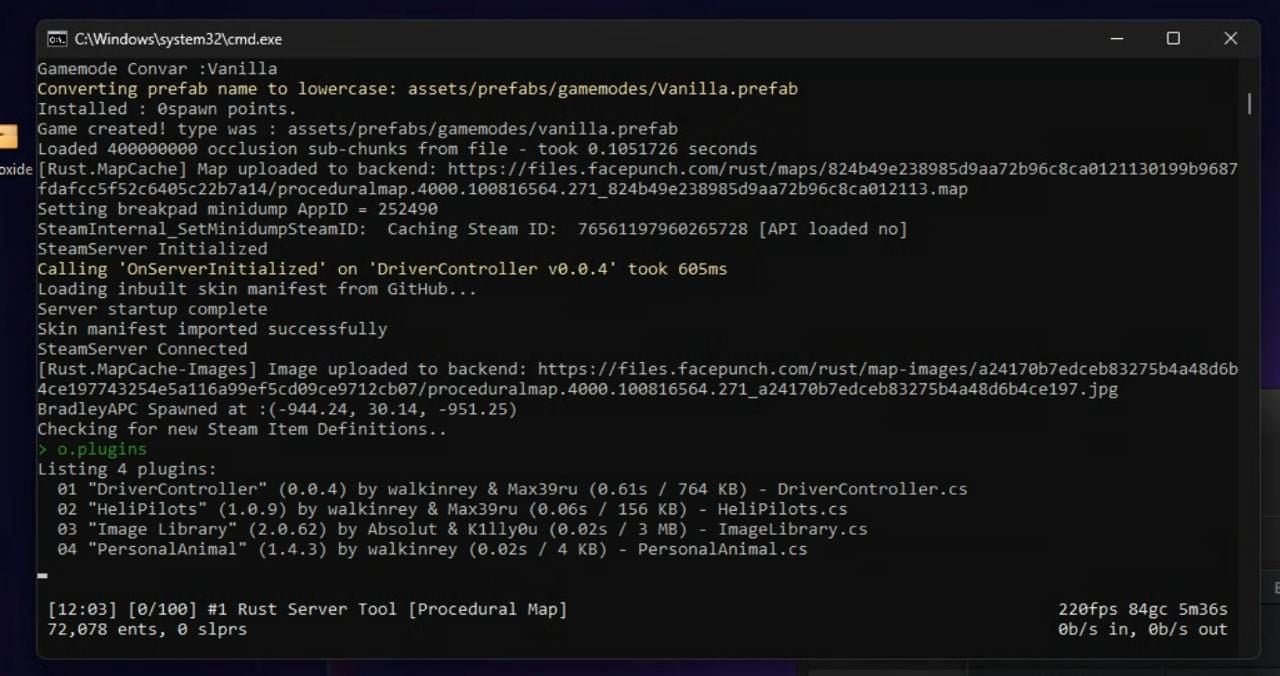Viewport: 1280px width, 676px height.
Task: Click the 02 HeliPilots plugin row
Action: coord(452,509)
